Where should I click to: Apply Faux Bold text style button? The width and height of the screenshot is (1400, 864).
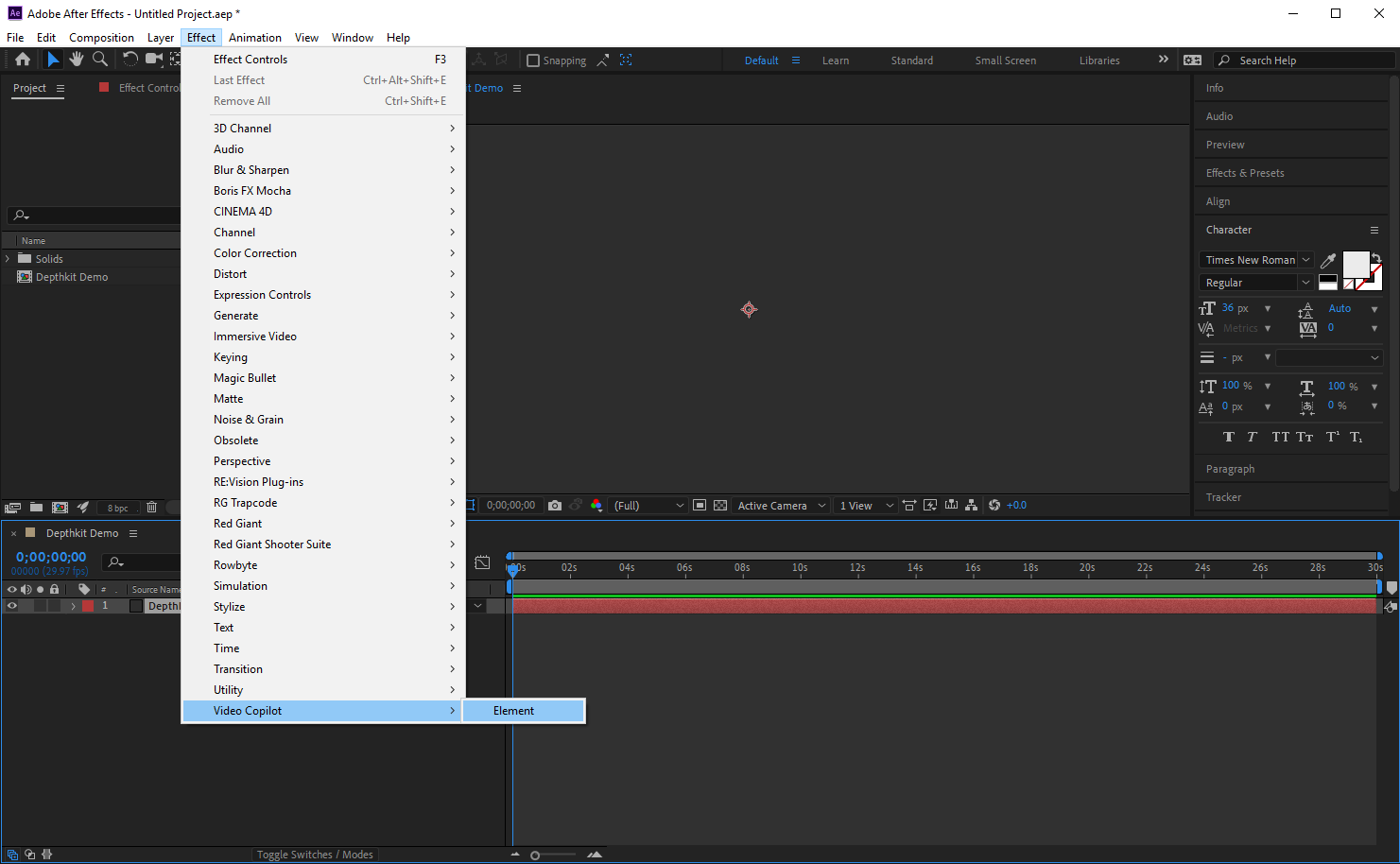pos(1228,437)
